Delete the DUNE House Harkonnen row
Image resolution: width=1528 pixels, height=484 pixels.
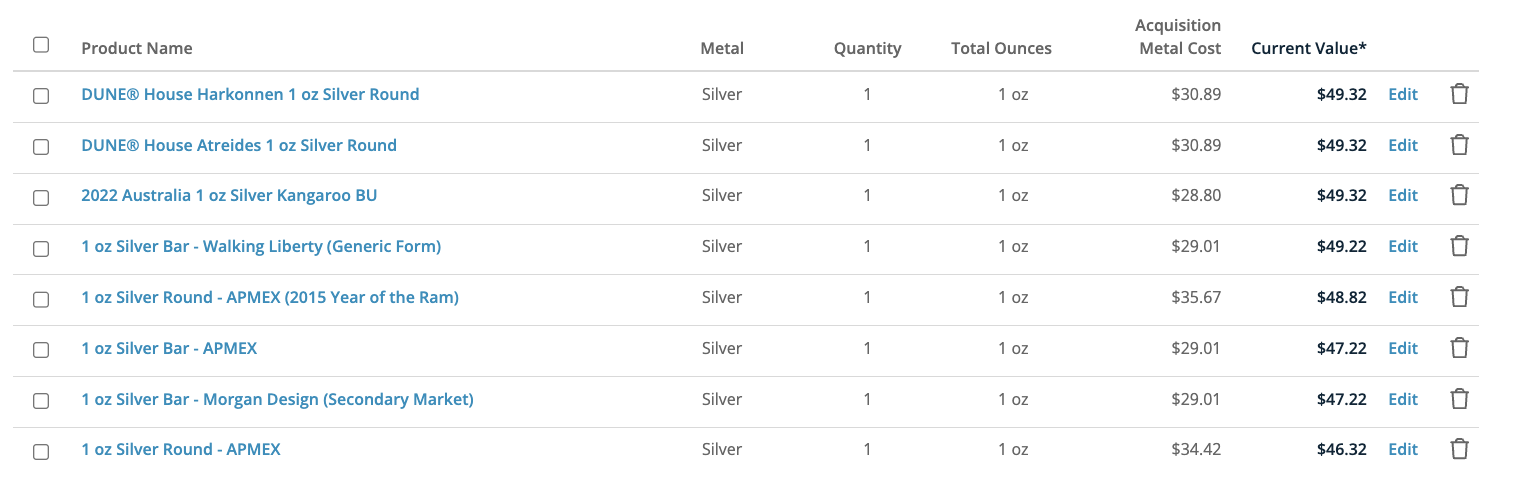coord(1459,94)
